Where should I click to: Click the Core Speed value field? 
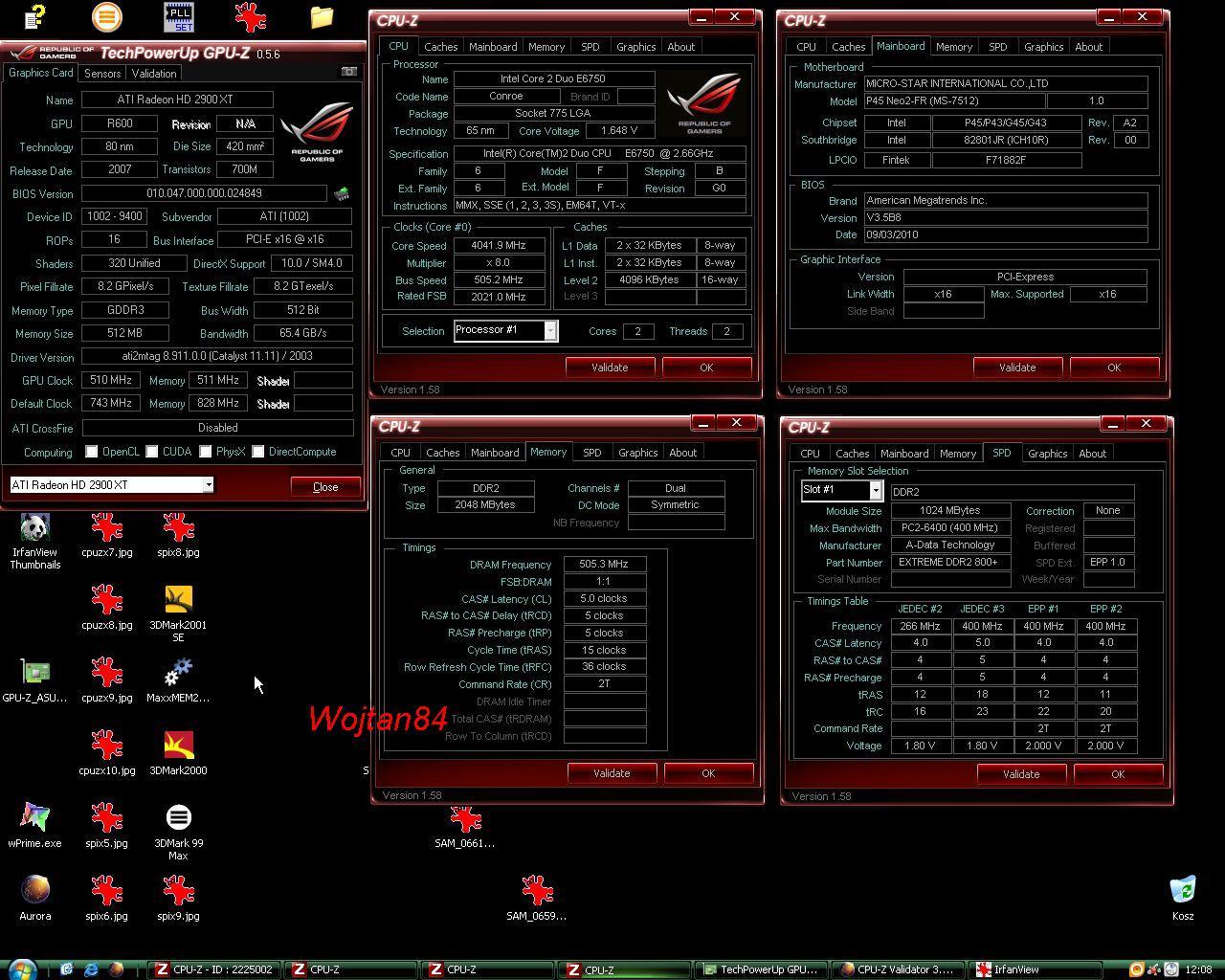500,245
